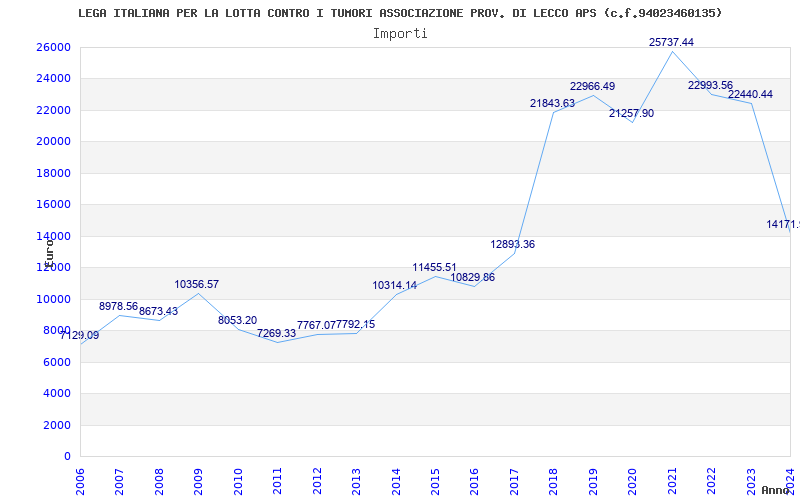800x500 pixels.
Task: Click the 22966.49 data label
Action: [x=592, y=86]
